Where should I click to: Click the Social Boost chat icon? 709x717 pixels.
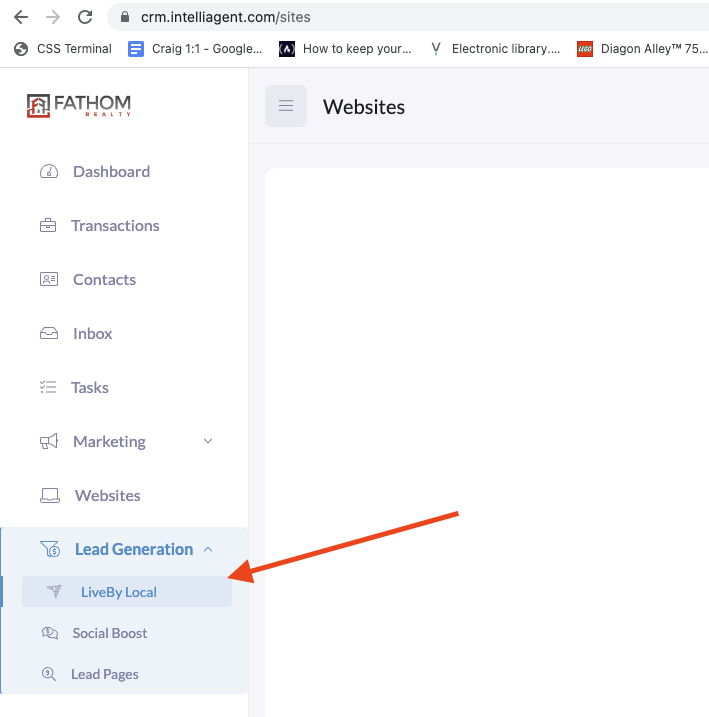(x=50, y=633)
